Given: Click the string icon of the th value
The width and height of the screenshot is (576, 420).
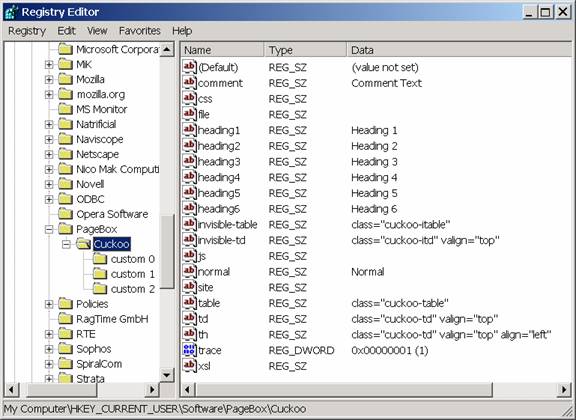Looking at the screenshot, I should 190,334.
